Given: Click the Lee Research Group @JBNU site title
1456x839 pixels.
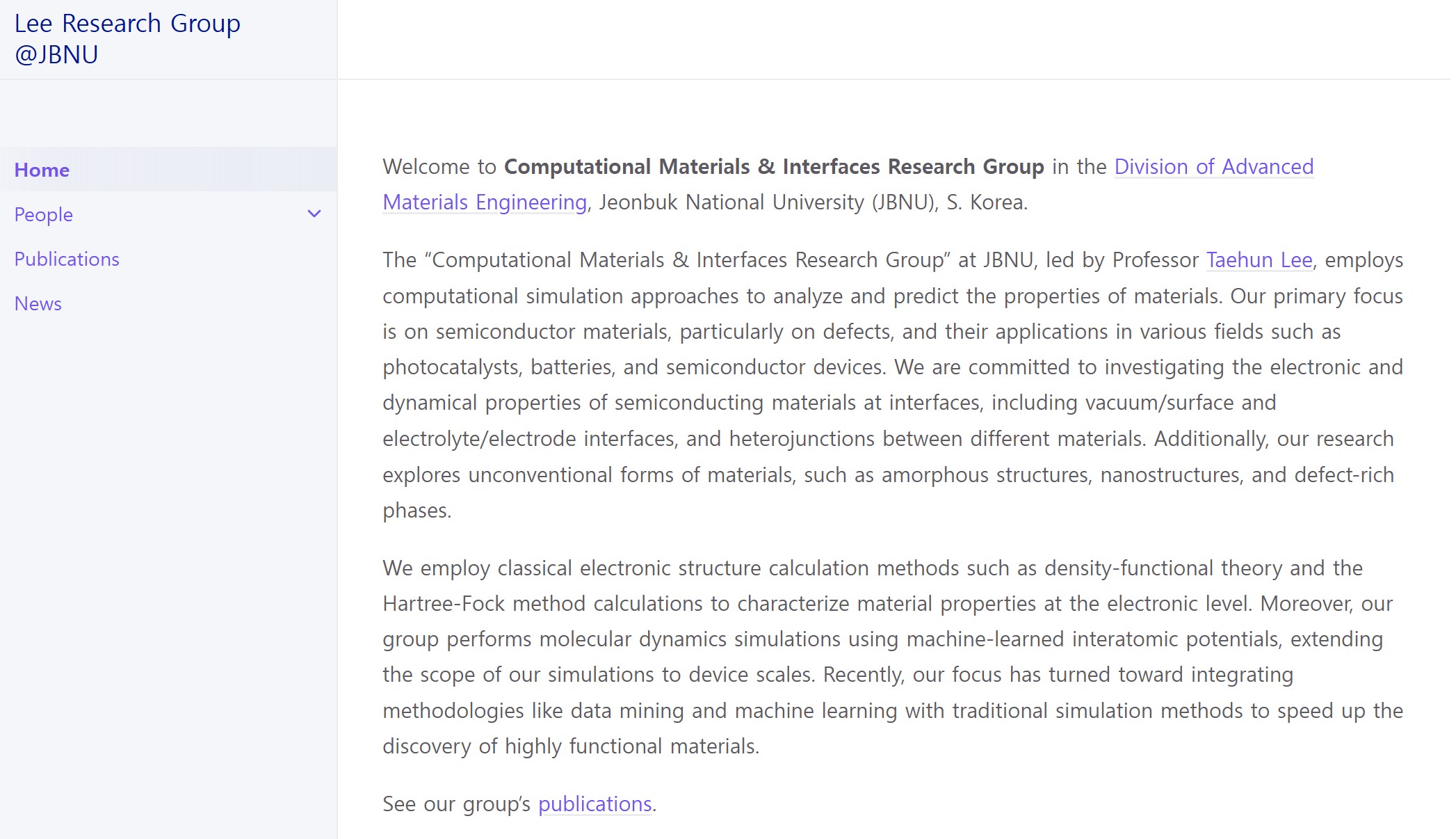Looking at the screenshot, I should pos(127,39).
